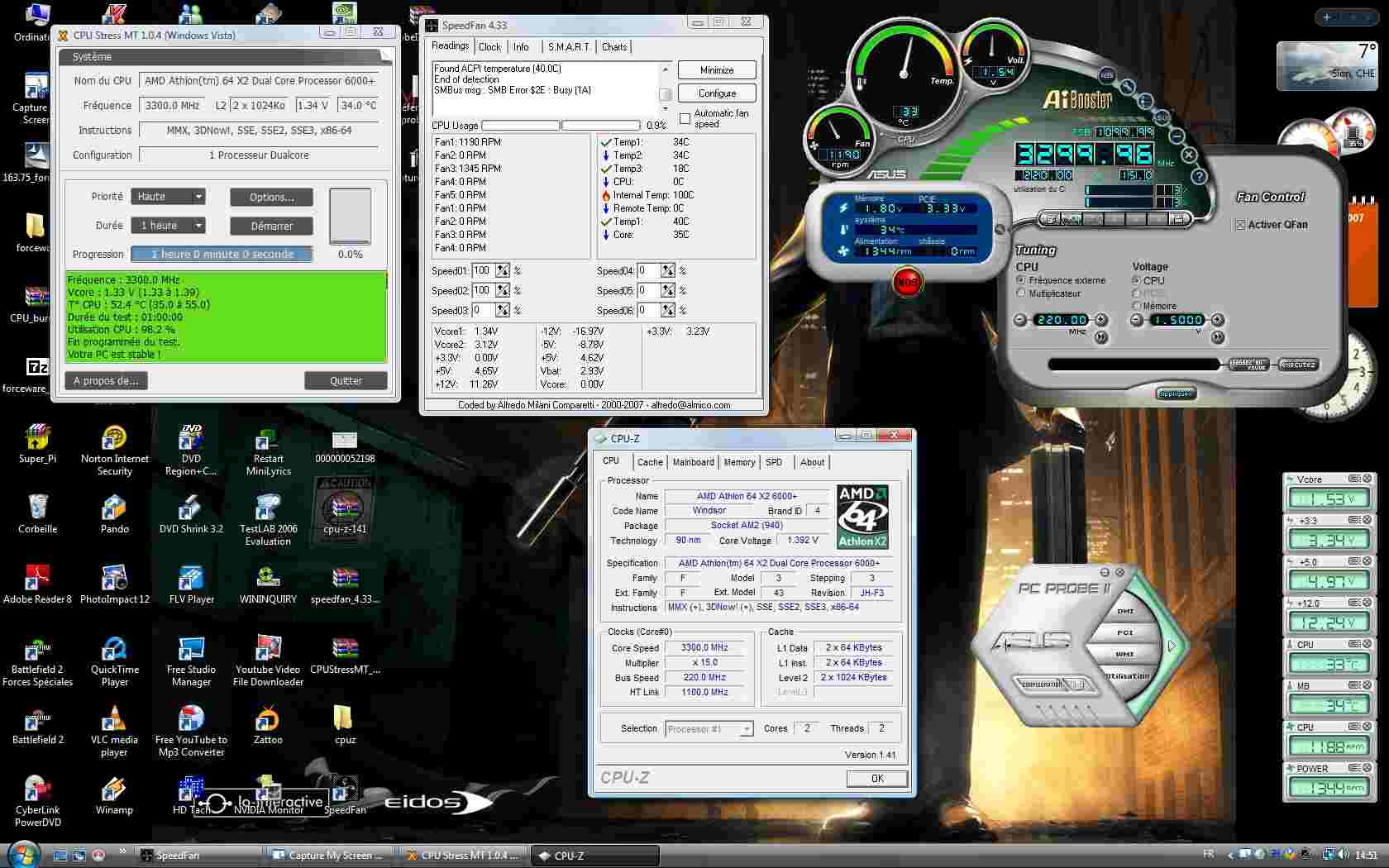Click the red NOS button in AI Booster

pos(907,282)
